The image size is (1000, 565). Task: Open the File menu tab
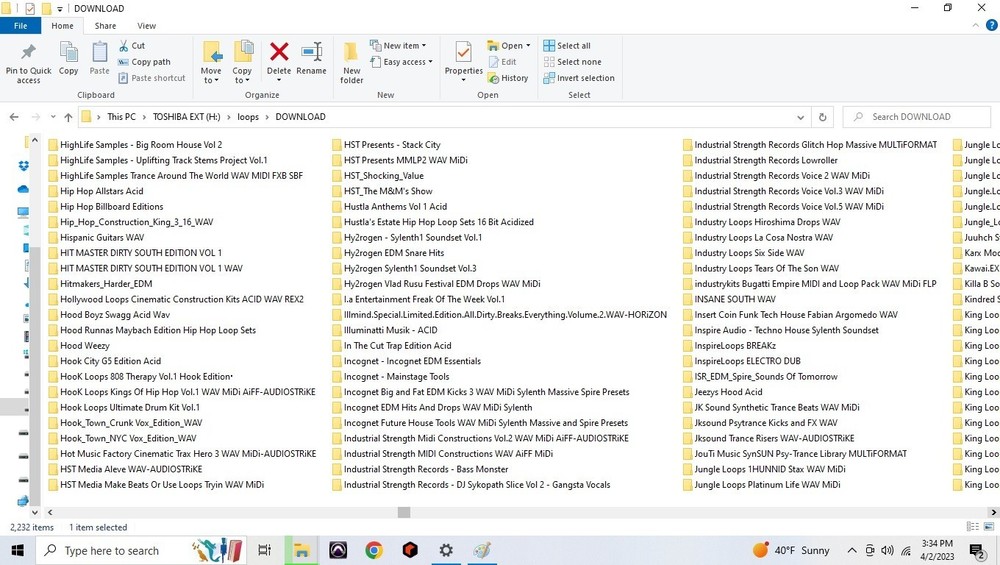click(x=20, y=26)
